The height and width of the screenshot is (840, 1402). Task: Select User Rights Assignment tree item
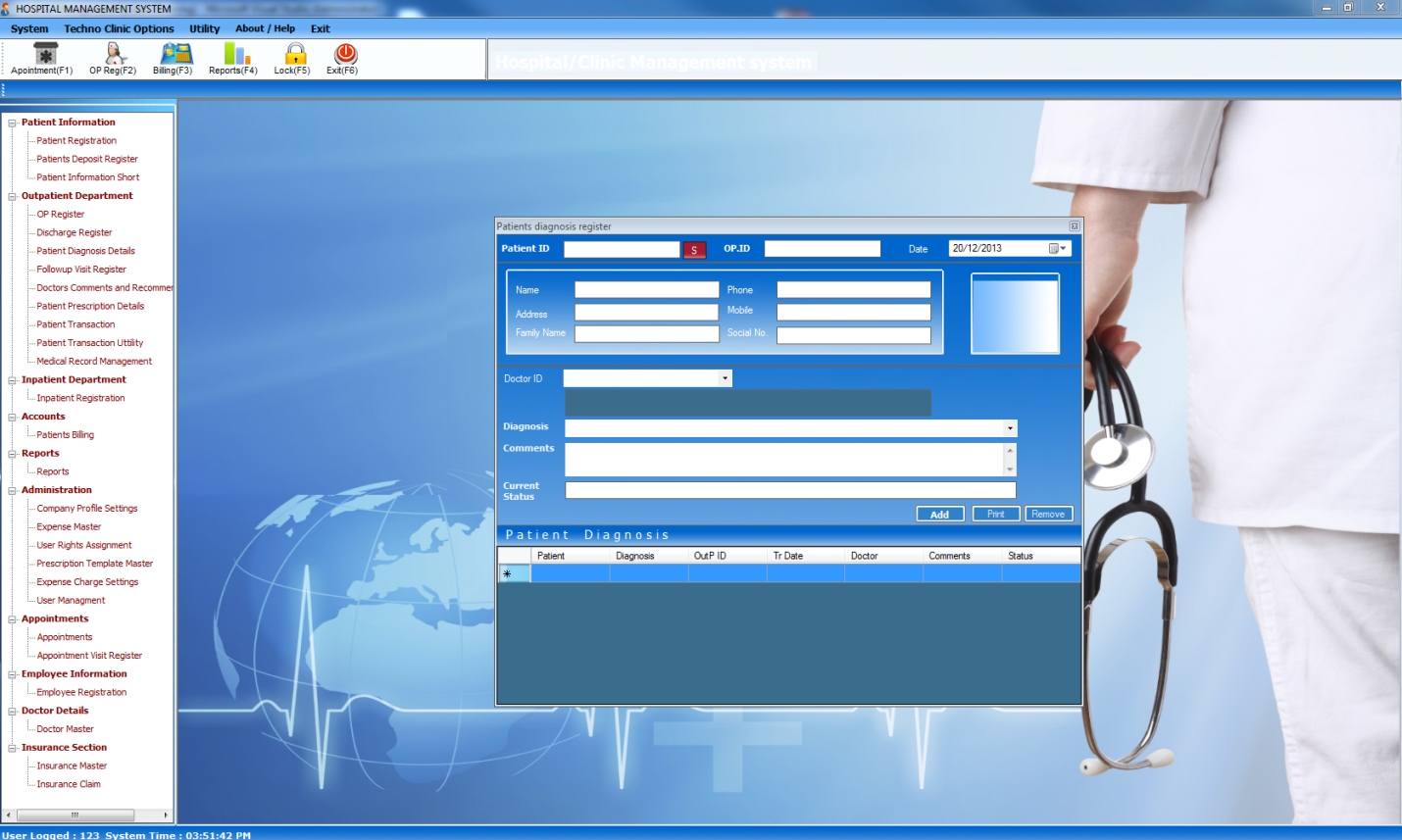[x=84, y=546]
